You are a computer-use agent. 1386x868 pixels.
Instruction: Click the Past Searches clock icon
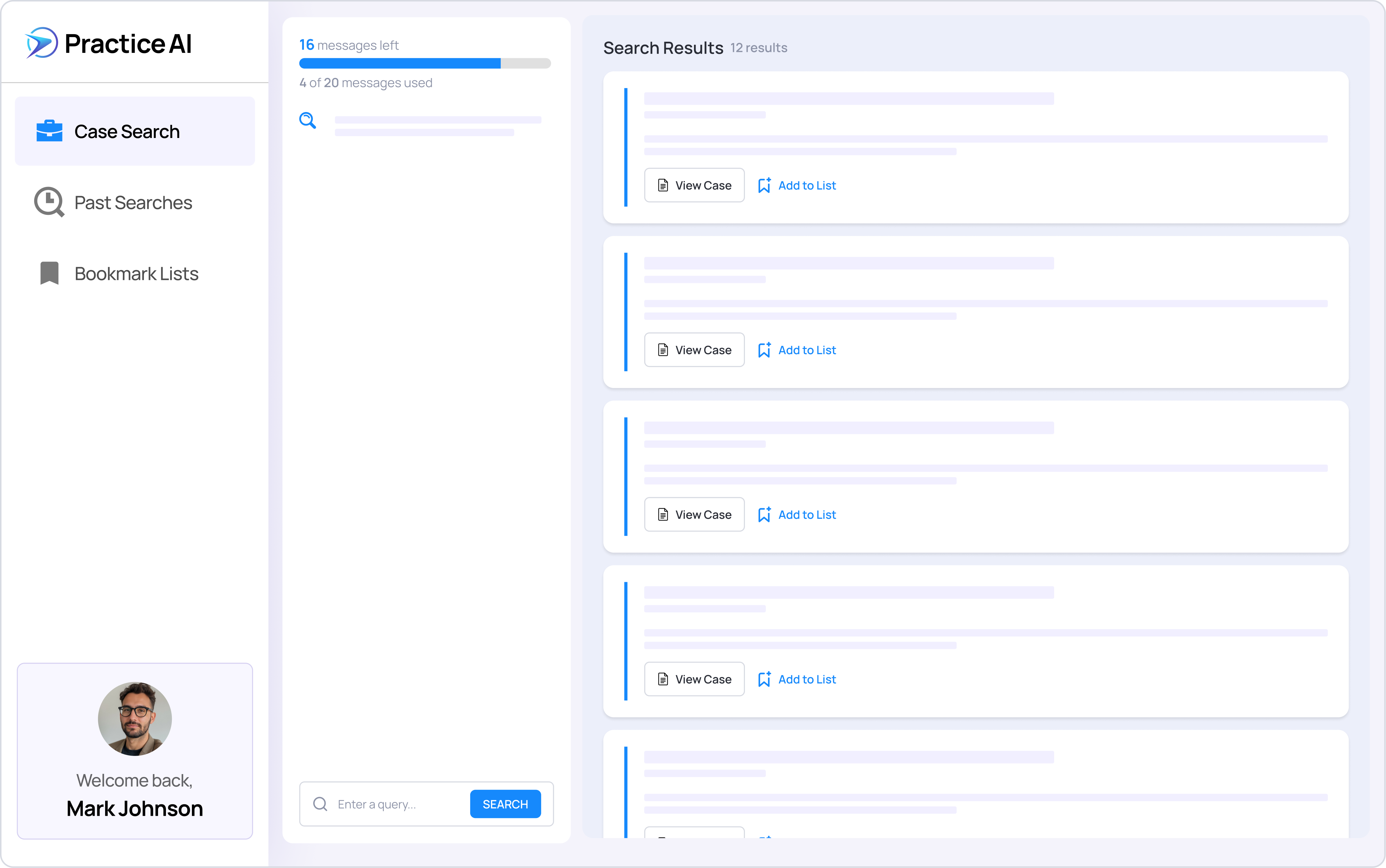pos(48,202)
